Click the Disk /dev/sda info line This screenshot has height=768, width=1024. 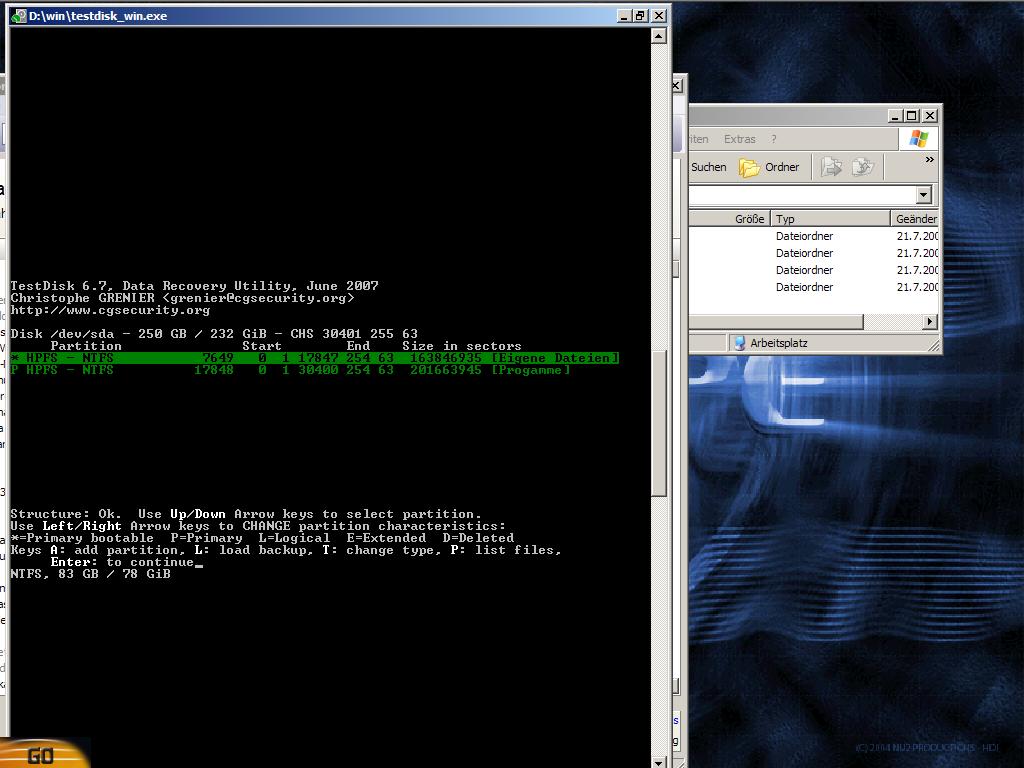click(214, 334)
